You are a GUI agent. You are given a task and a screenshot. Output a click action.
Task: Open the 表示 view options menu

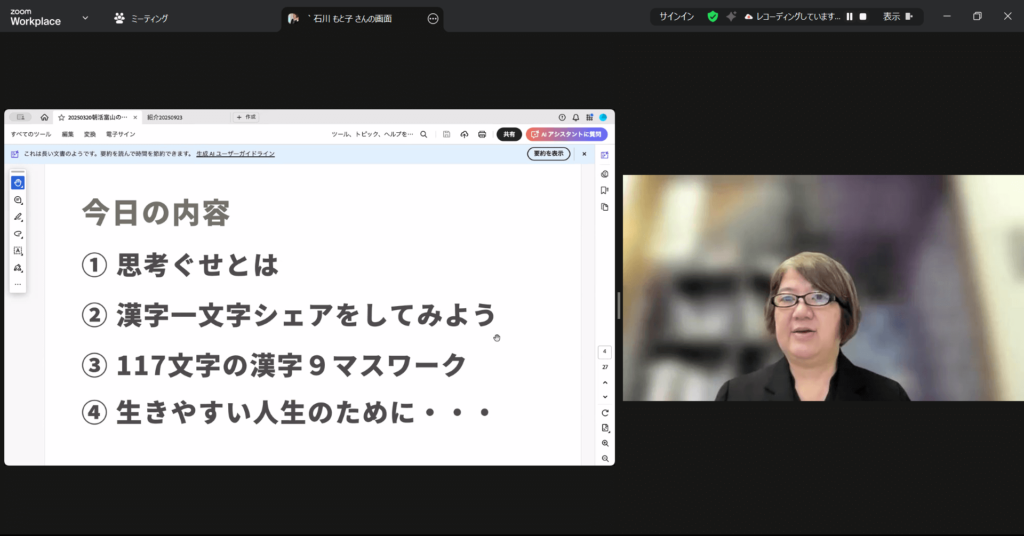pyautogui.click(x=897, y=17)
